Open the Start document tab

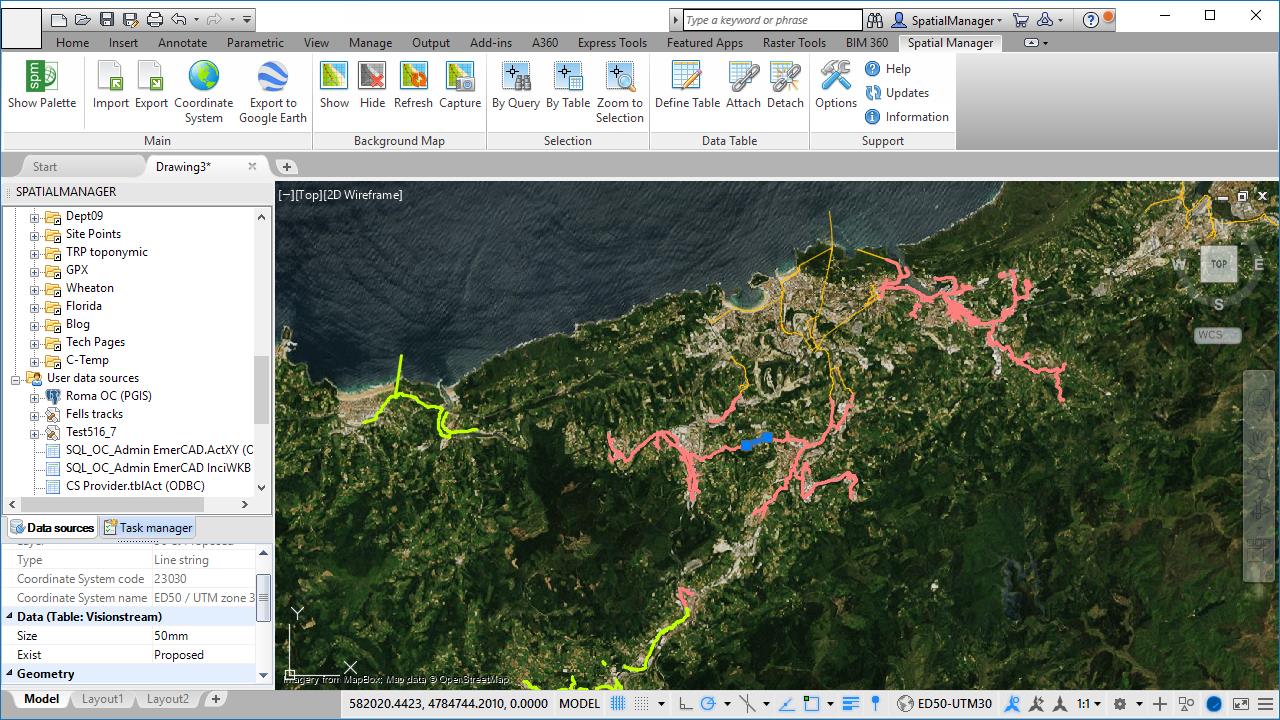click(45, 167)
